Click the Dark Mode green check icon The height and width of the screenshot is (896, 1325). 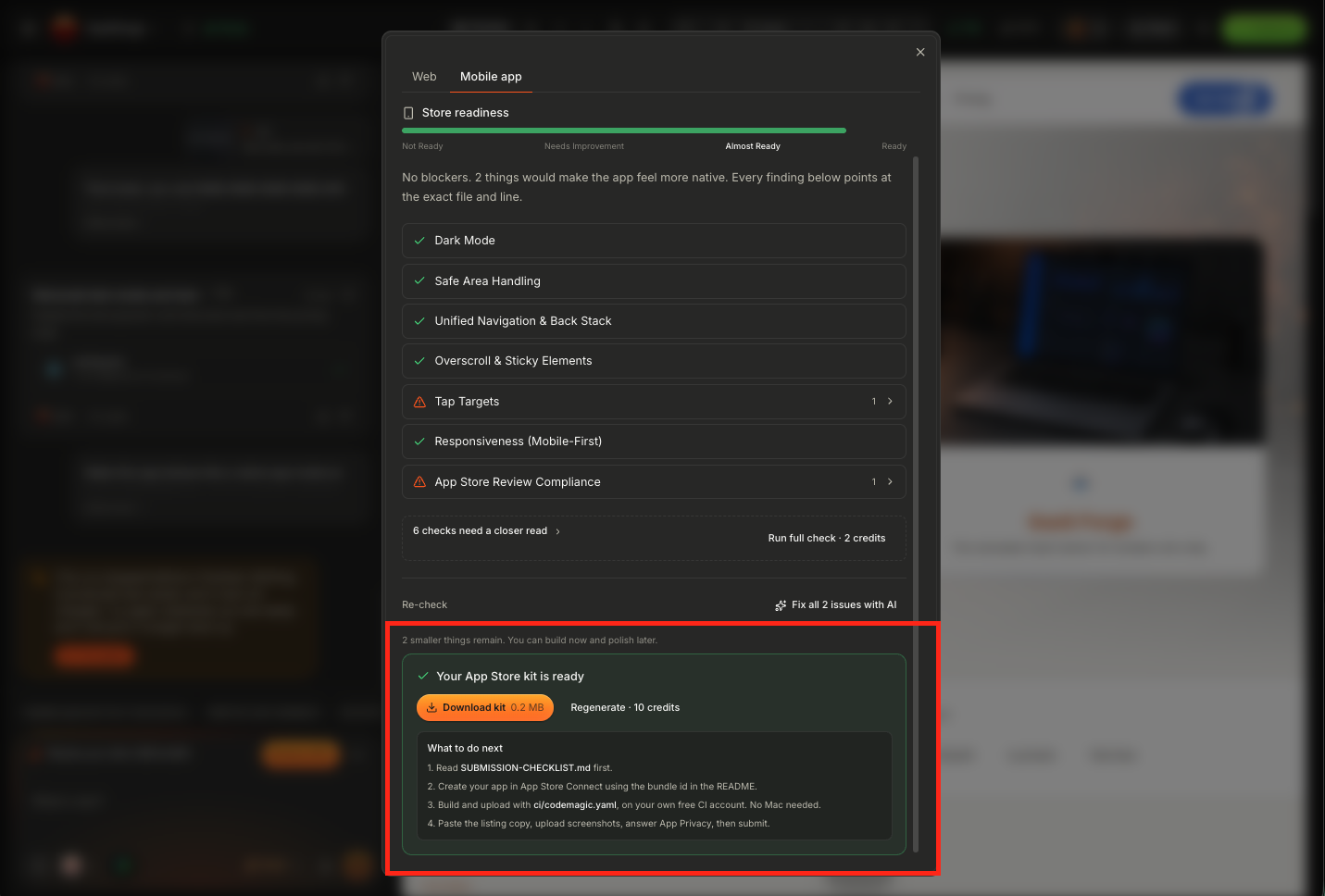coord(419,241)
